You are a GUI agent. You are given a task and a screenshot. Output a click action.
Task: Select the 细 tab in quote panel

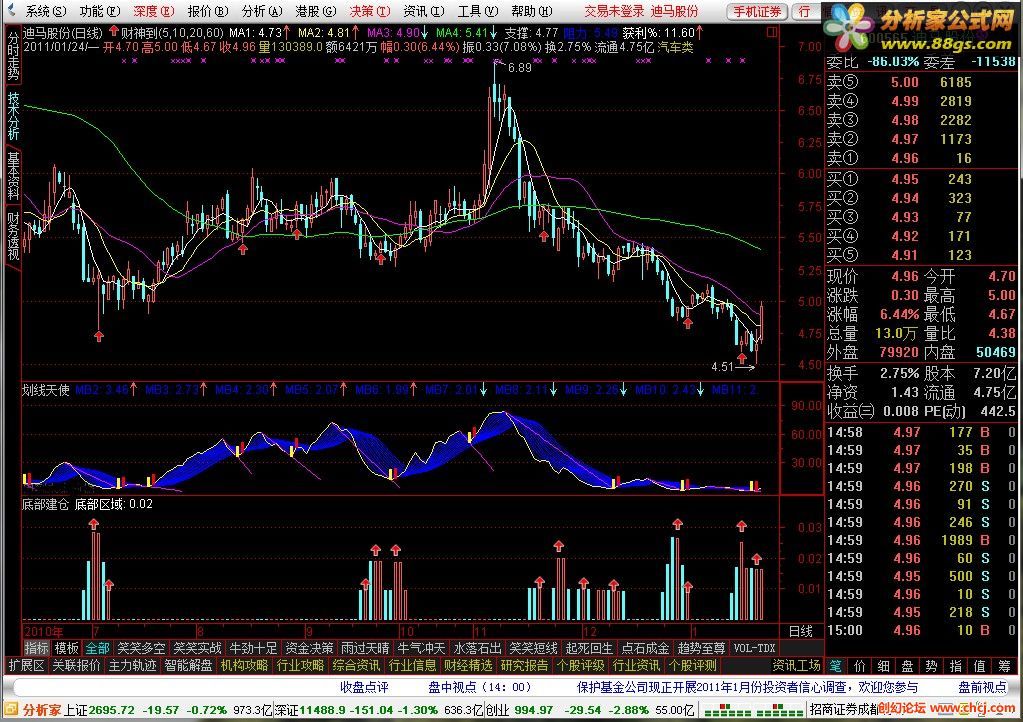[x=883, y=665]
